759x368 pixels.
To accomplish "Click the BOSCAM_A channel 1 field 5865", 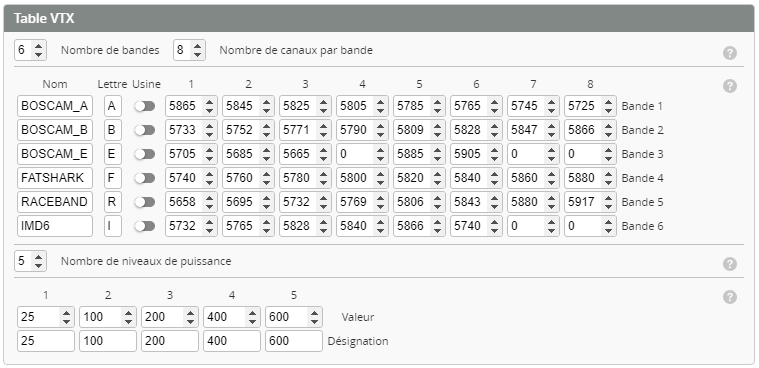I will pos(191,106).
